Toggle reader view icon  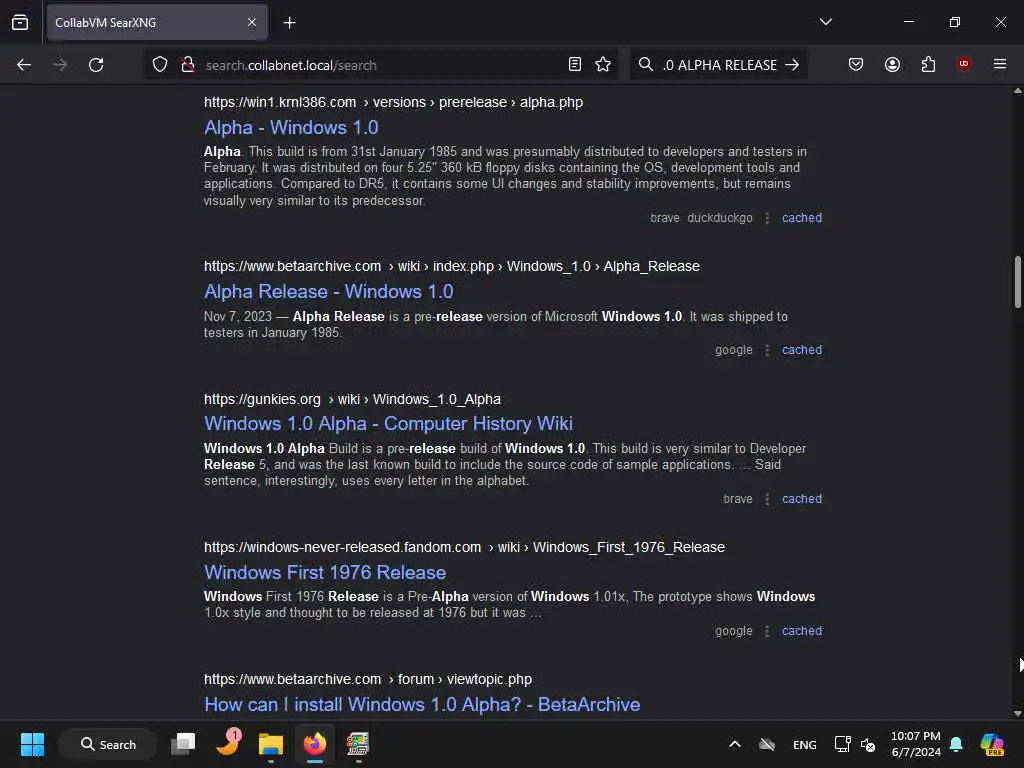tap(575, 65)
